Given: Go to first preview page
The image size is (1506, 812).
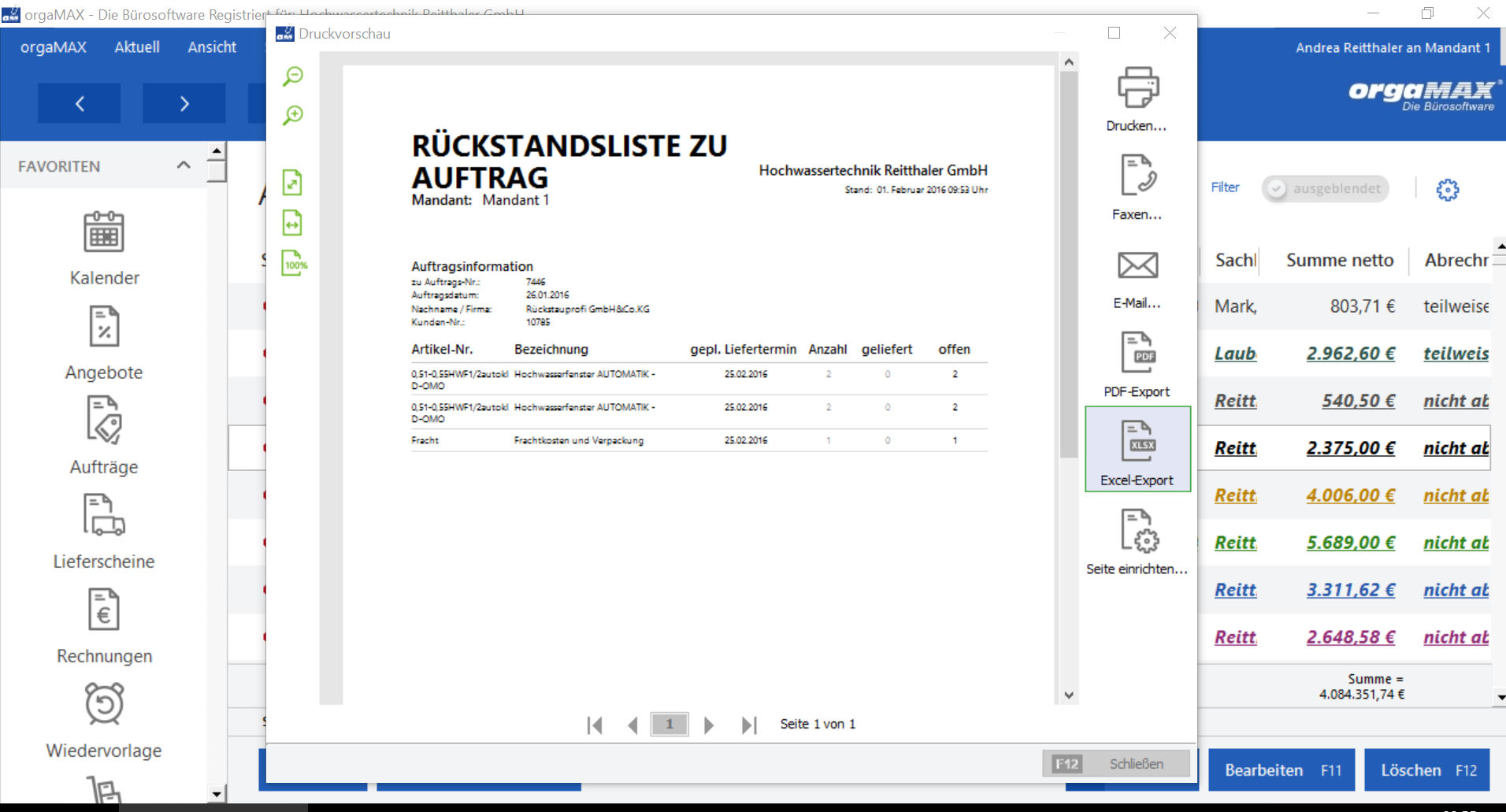Looking at the screenshot, I should tap(595, 725).
